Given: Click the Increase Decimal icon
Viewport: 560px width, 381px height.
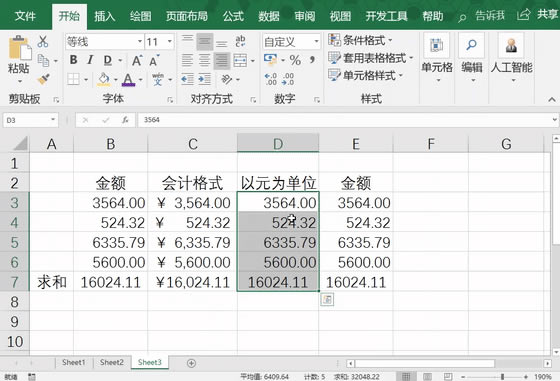Looking at the screenshot, I should point(271,79).
